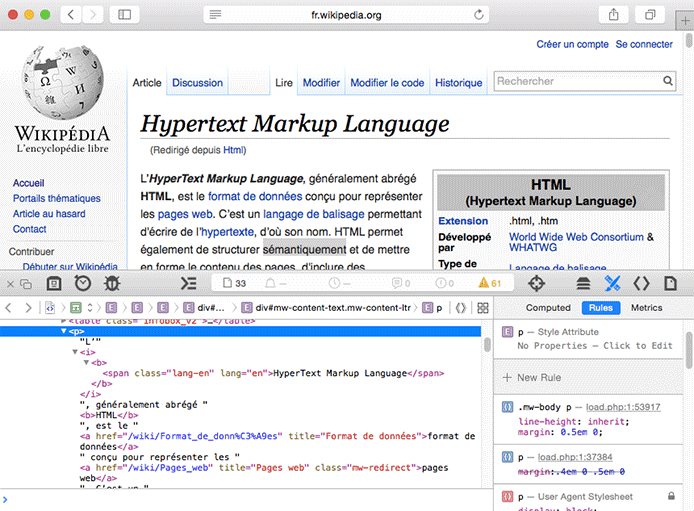Image resolution: width=694 pixels, height=511 pixels.
Task: Add a new tab with plus button
Action: click(x=685, y=20)
